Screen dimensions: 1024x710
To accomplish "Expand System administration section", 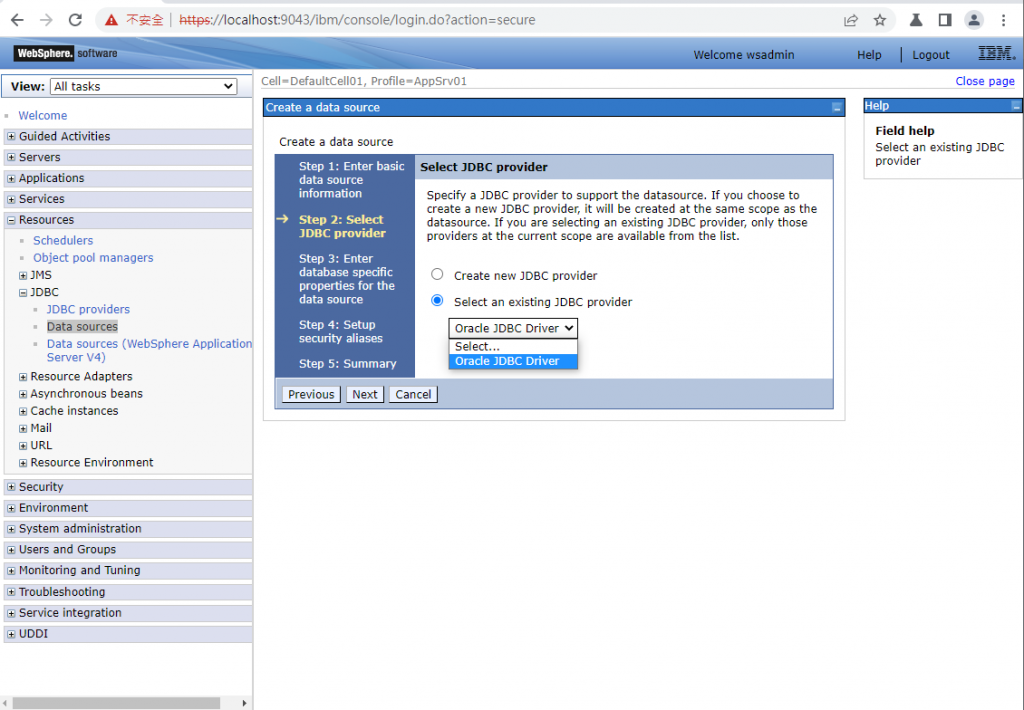I will [x=11, y=529].
